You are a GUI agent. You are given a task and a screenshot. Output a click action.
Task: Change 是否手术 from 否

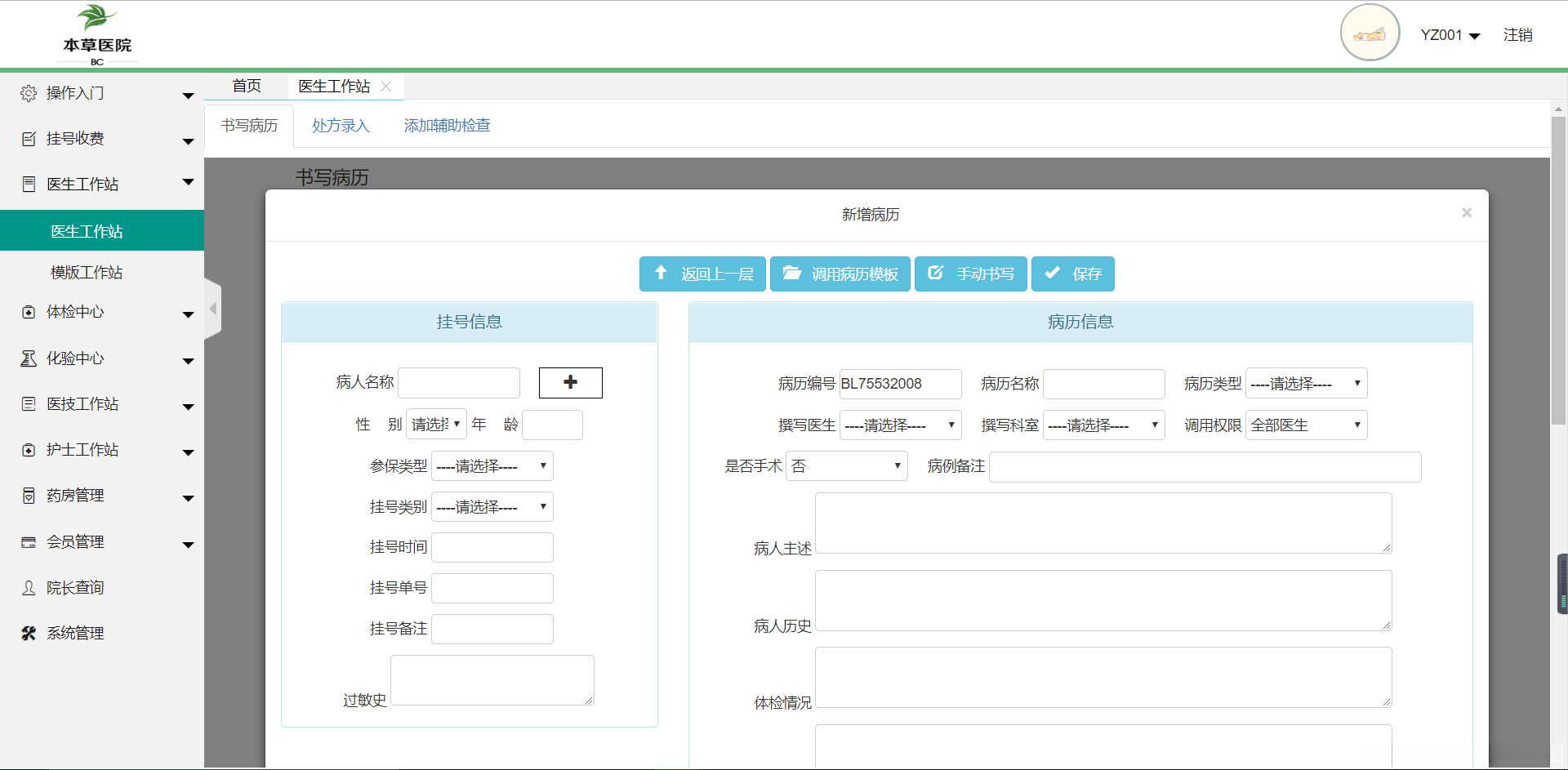846,465
